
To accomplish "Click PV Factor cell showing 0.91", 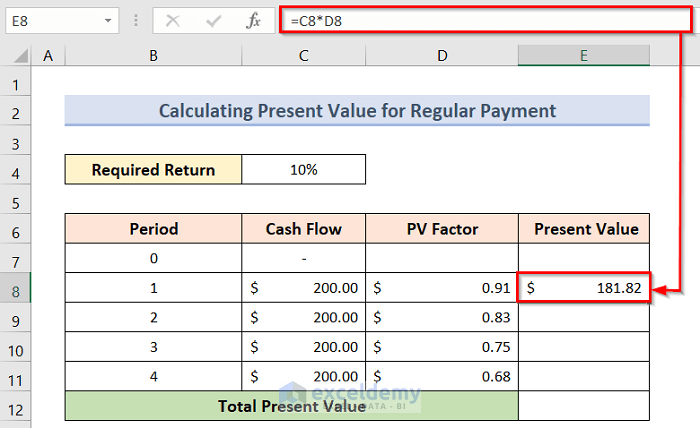I will point(442,288).
